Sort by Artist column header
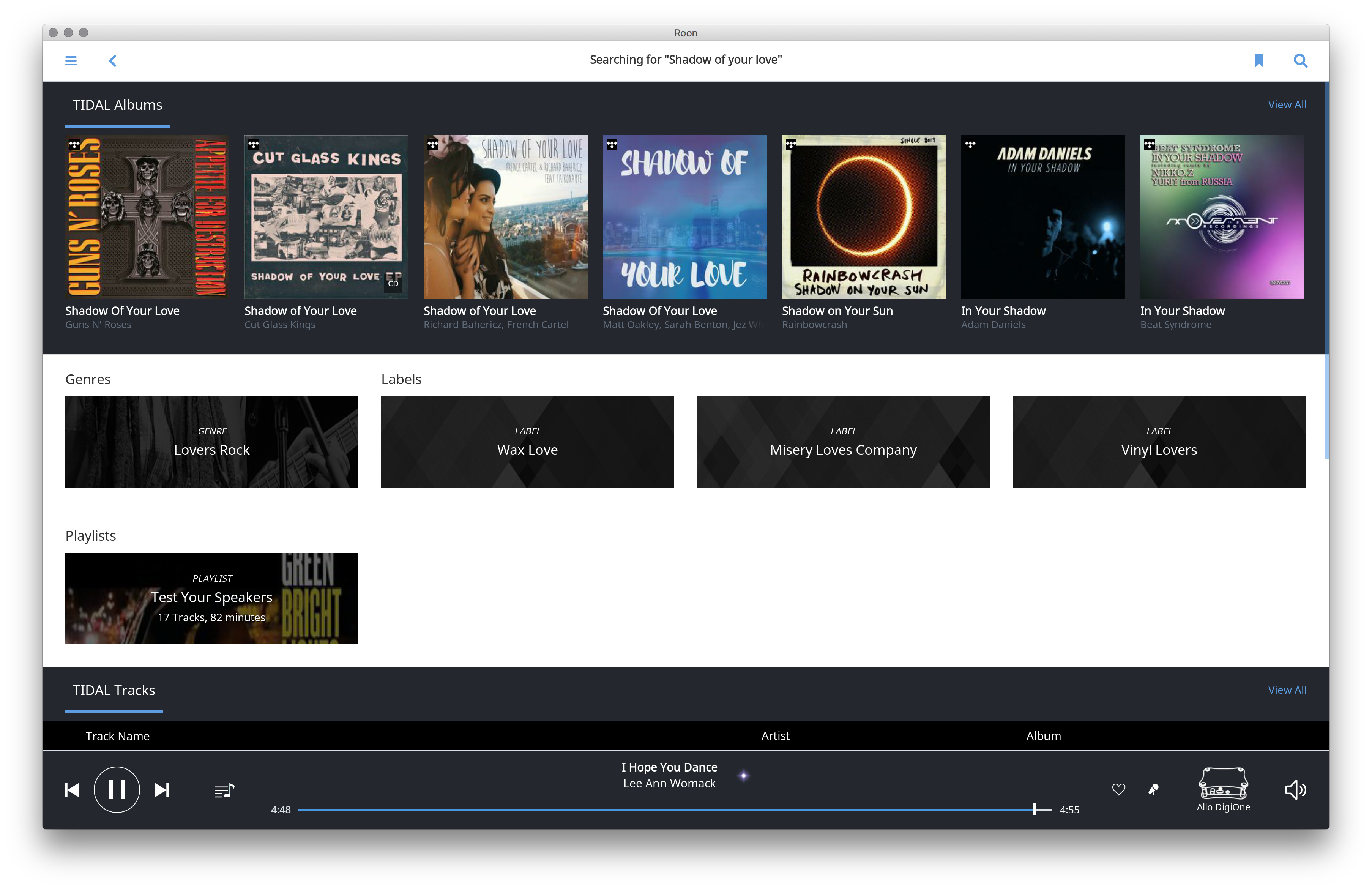The image size is (1372, 890). pyautogui.click(x=775, y=736)
